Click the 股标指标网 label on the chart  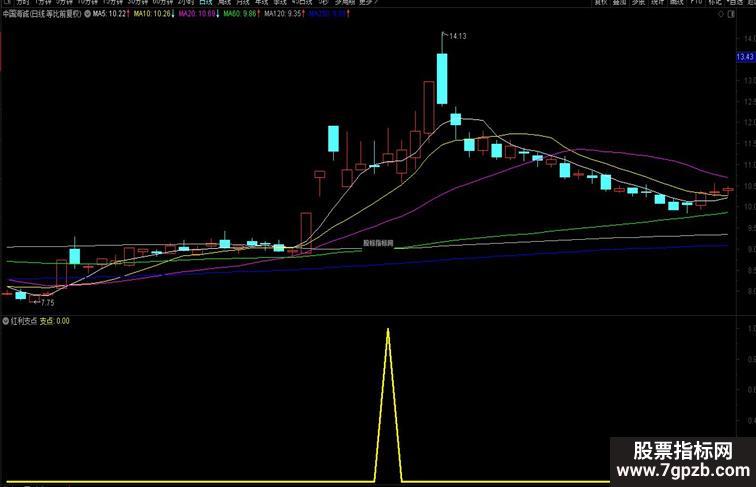pos(378,244)
